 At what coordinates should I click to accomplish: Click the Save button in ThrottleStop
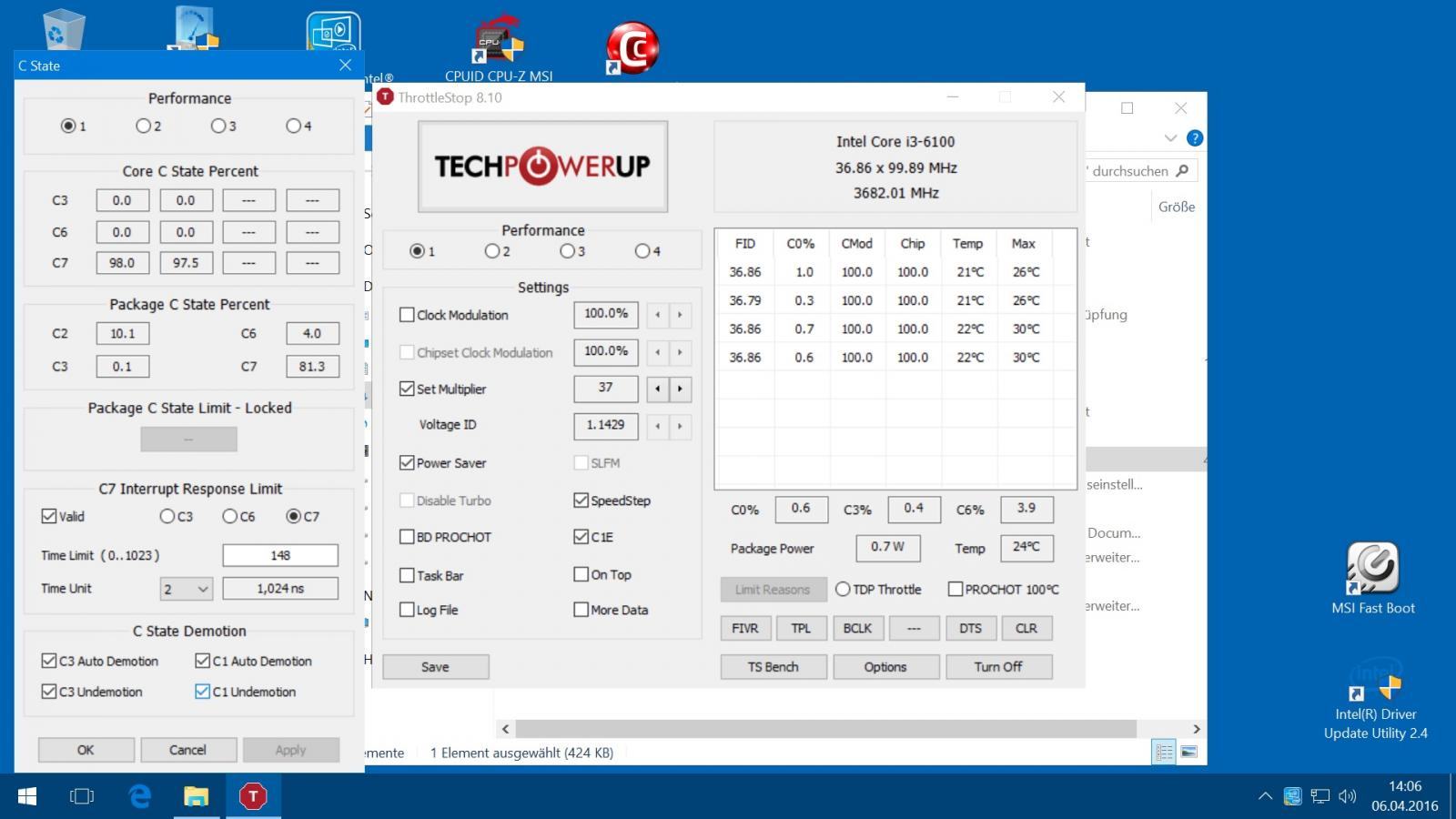(435, 667)
